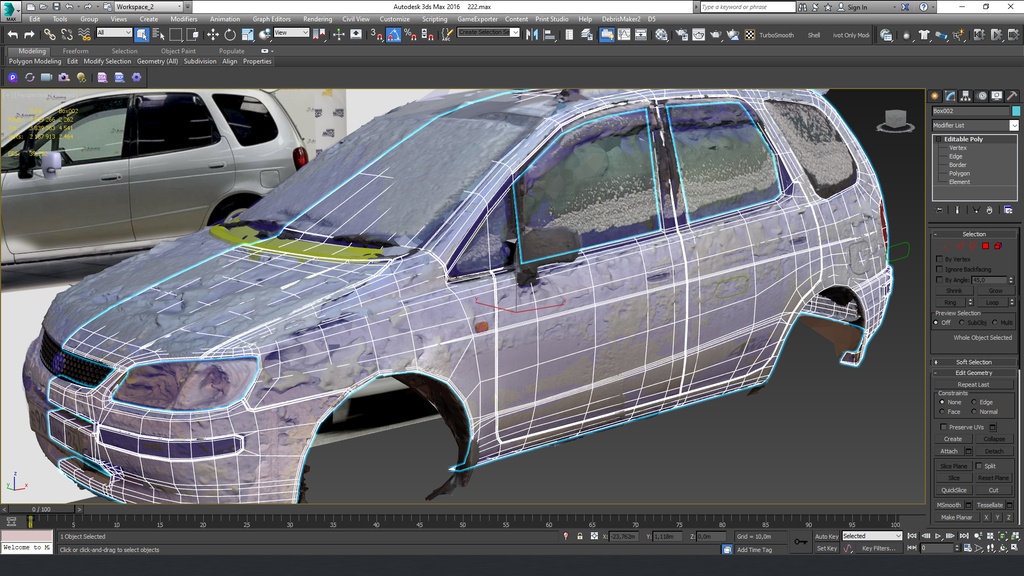Click the Undo icon in the toolbar

click(x=14, y=35)
